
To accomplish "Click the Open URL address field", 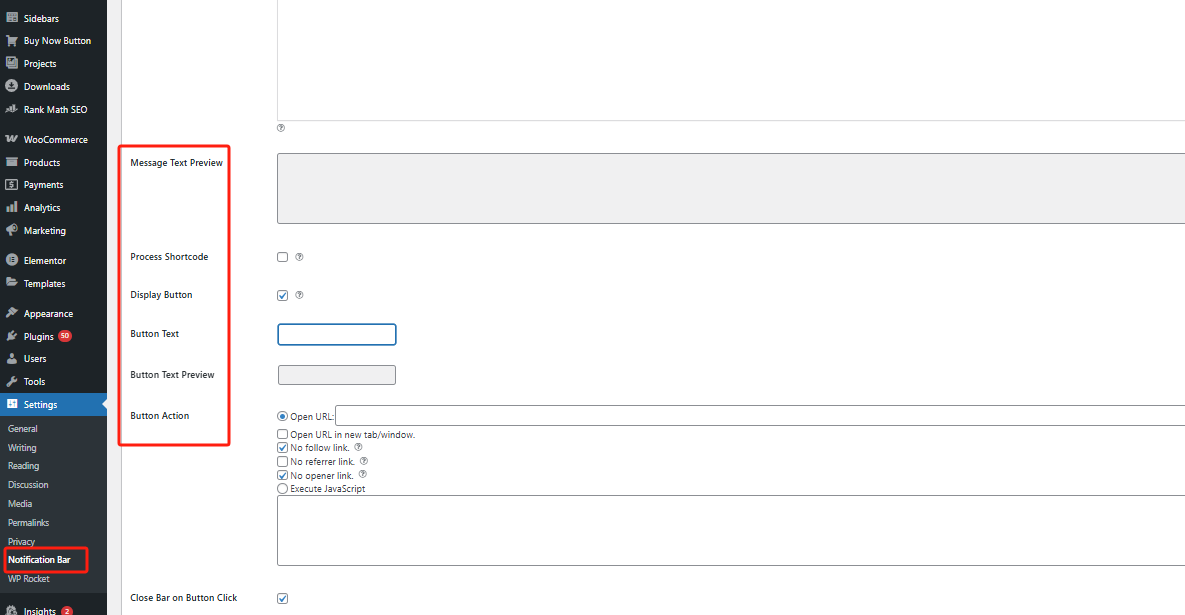I will click(x=760, y=416).
